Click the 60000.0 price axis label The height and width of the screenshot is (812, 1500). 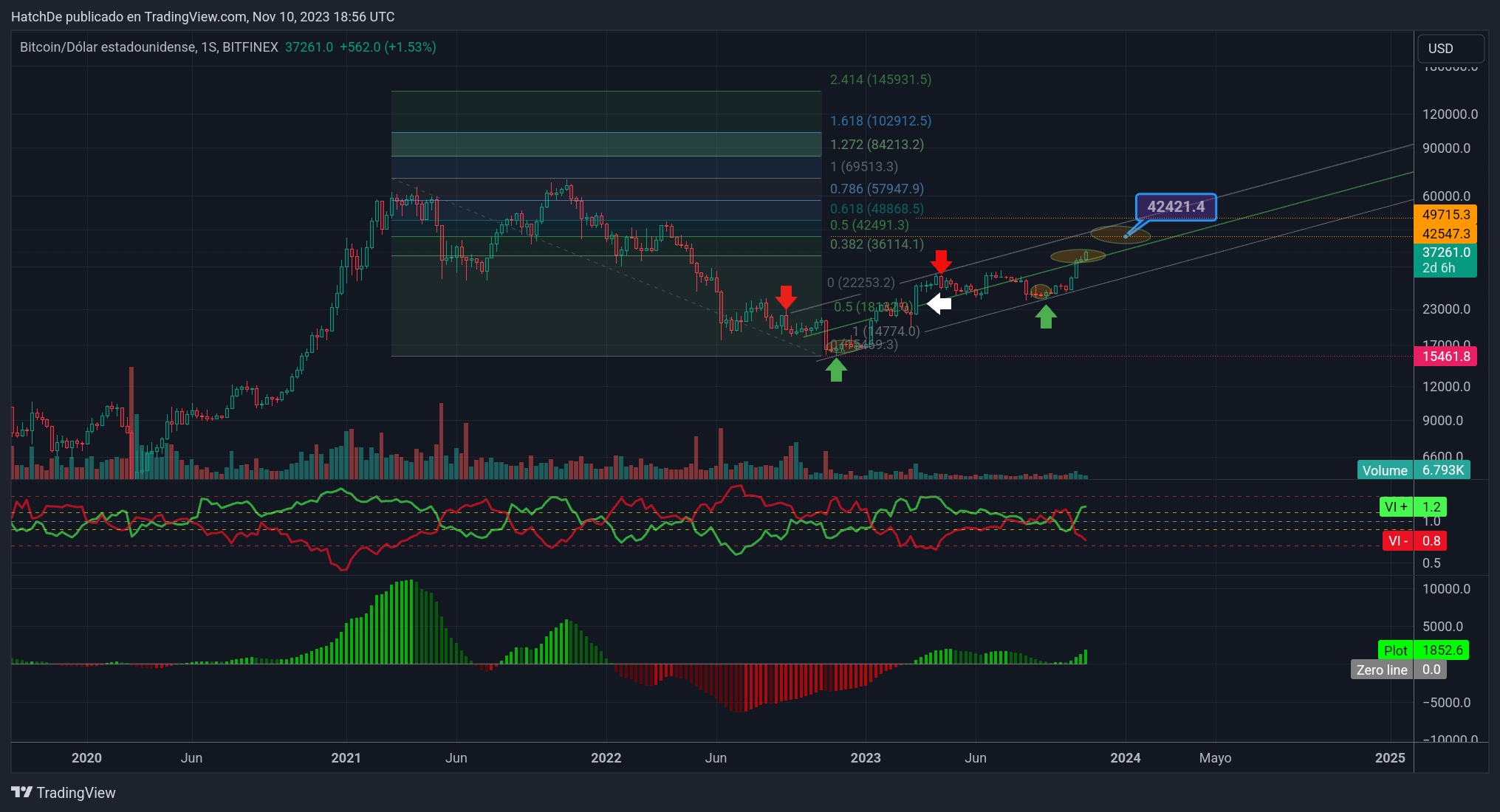click(1446, 196)
